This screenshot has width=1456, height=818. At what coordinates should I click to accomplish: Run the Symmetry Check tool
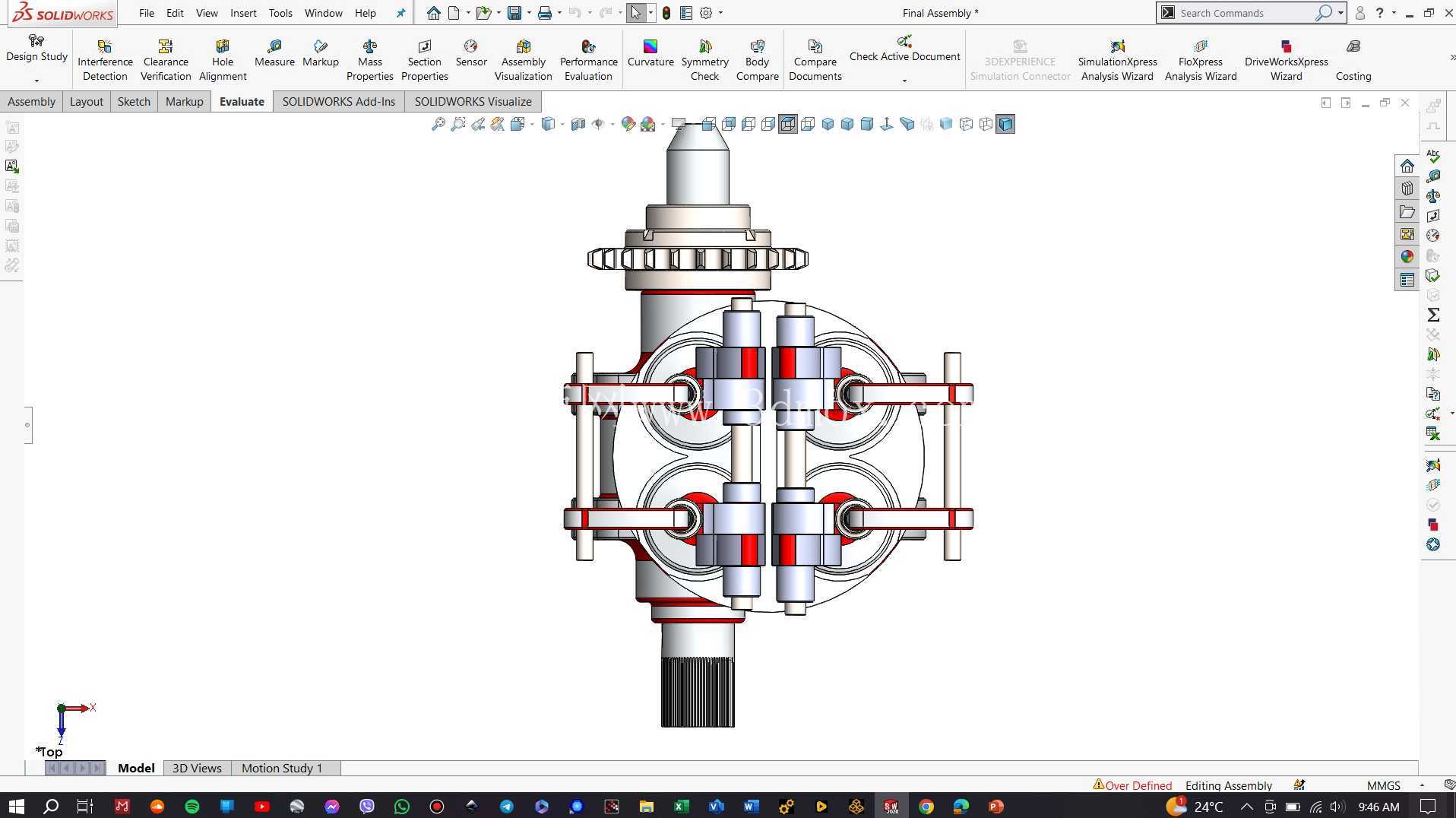[704, 60]
